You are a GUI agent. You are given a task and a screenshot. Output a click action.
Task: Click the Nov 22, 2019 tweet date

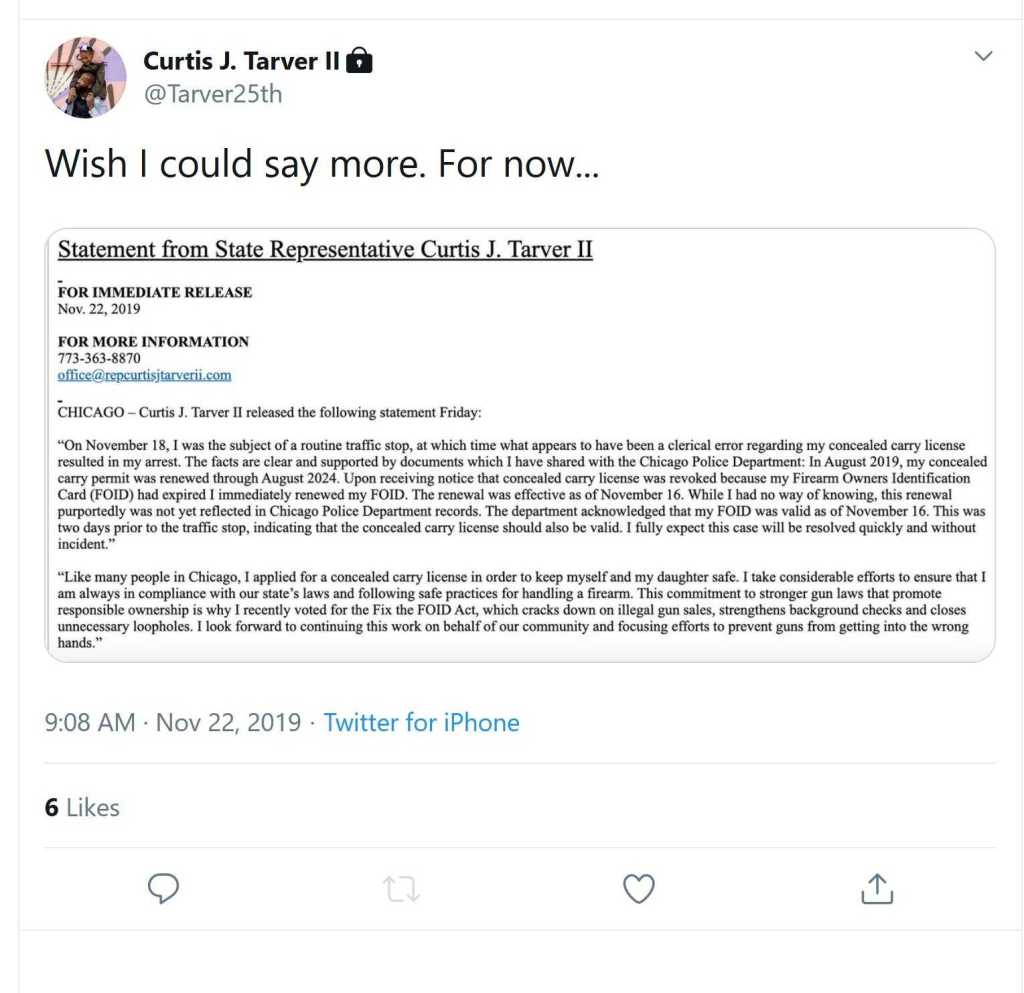tap(228, 723)
